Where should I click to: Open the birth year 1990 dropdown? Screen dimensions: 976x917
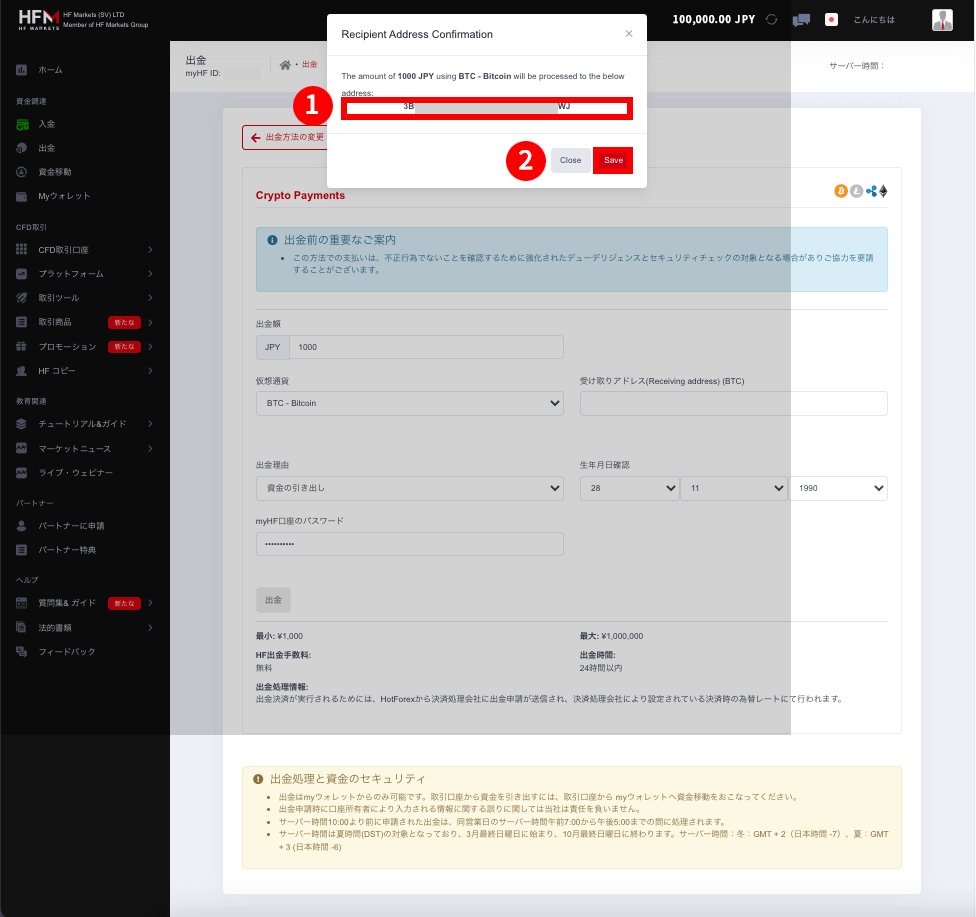click(x=838, y=488)
